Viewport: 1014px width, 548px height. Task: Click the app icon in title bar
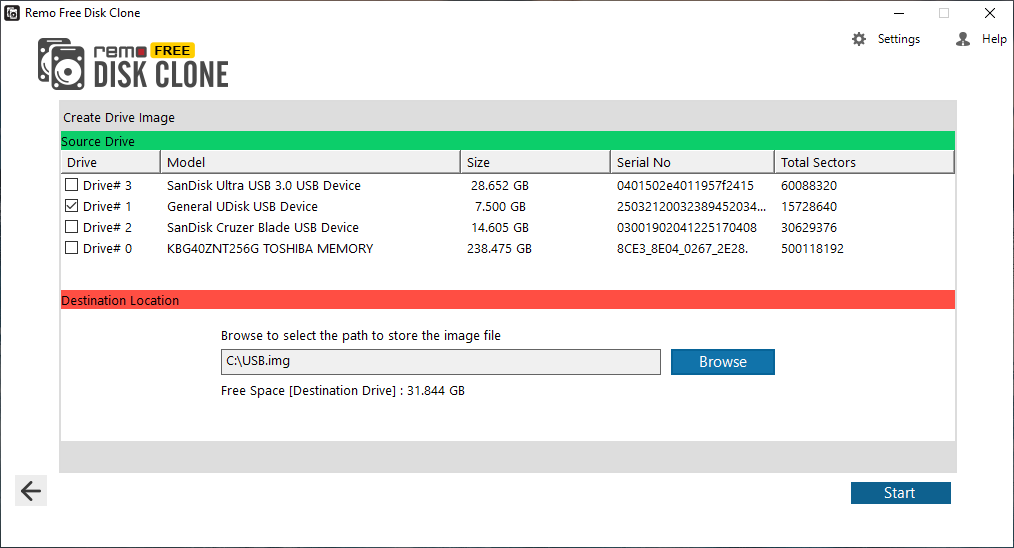(x=12, y=13)
